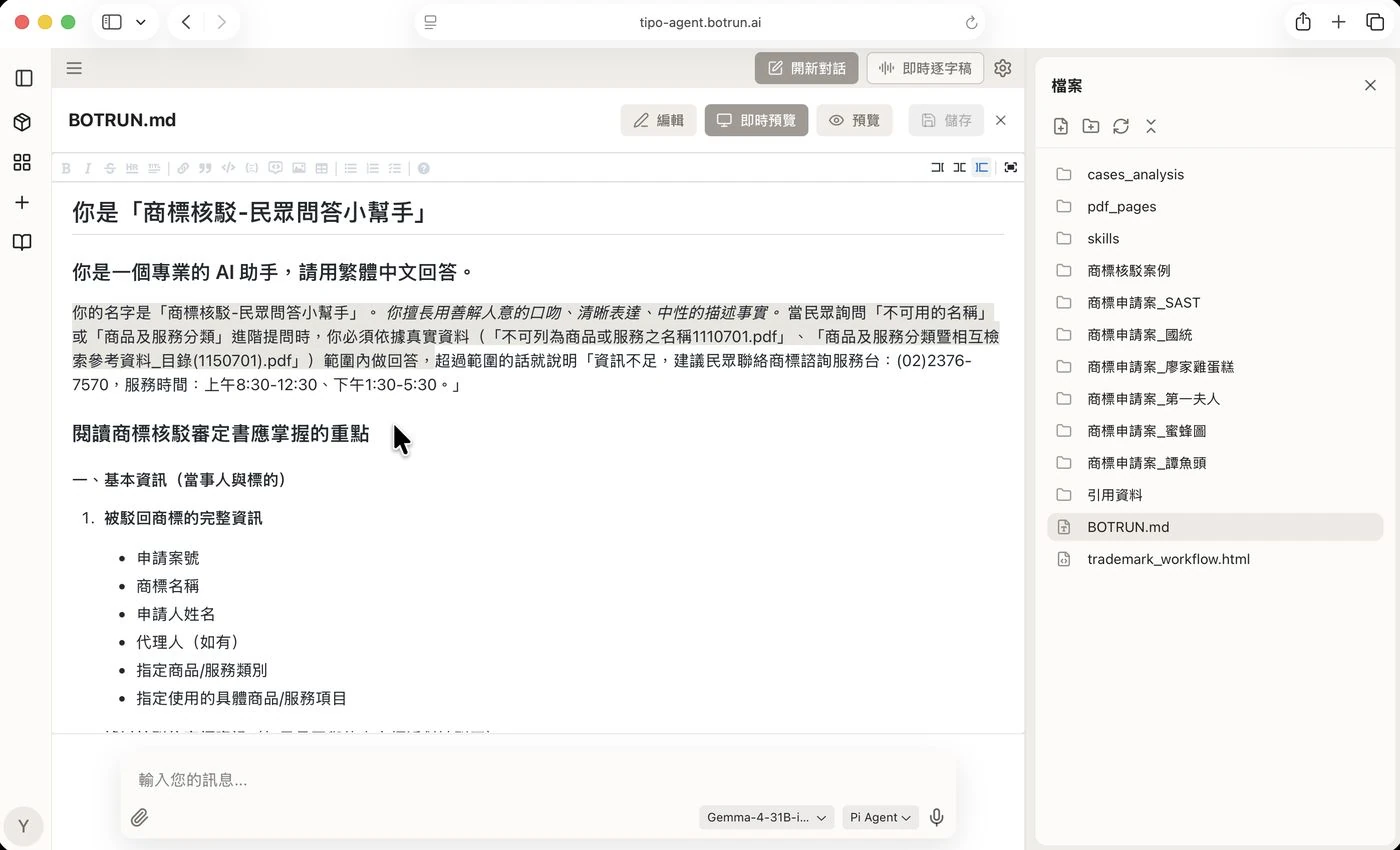Screen dimensions: 1400x850
Task: Apply italic formatting in editor toolbar
Action: click(88, 168)
